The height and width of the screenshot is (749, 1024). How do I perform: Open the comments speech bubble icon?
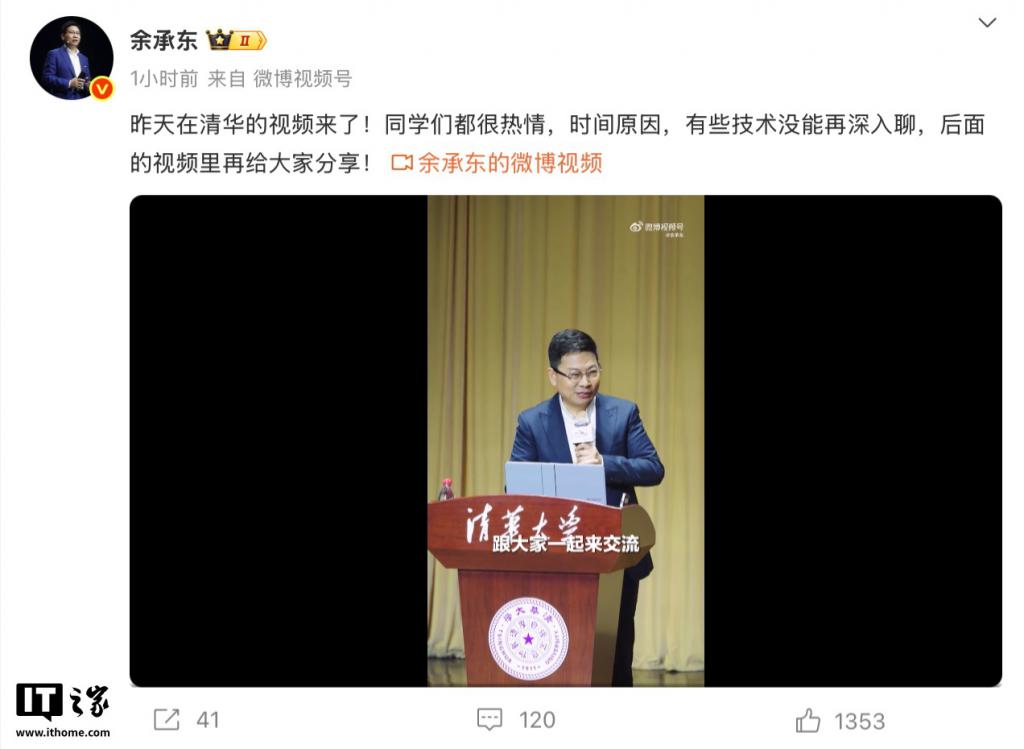click(489, 720)
